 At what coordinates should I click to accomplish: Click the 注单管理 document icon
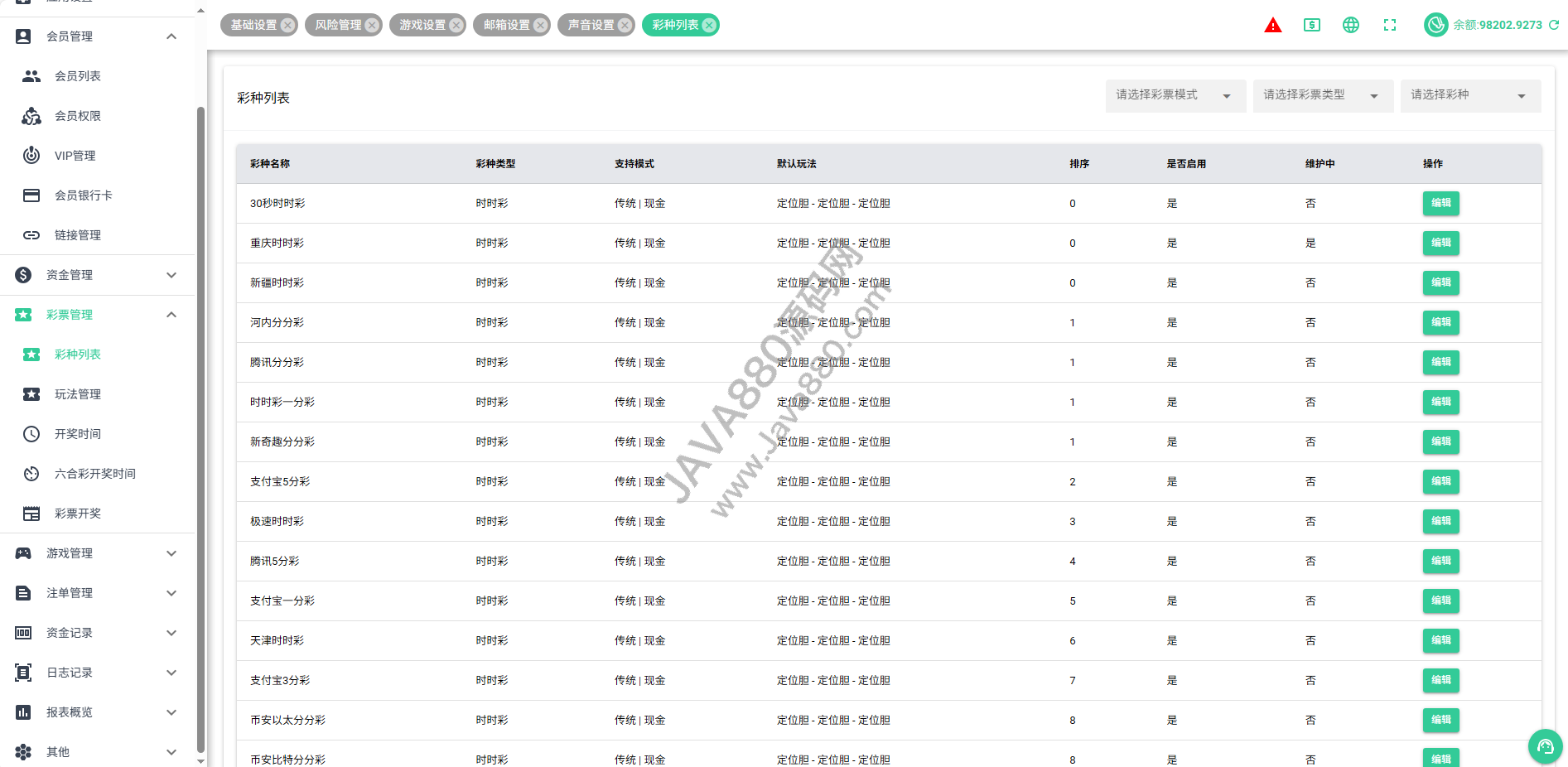pyautogui.click(x=23, y=593)
